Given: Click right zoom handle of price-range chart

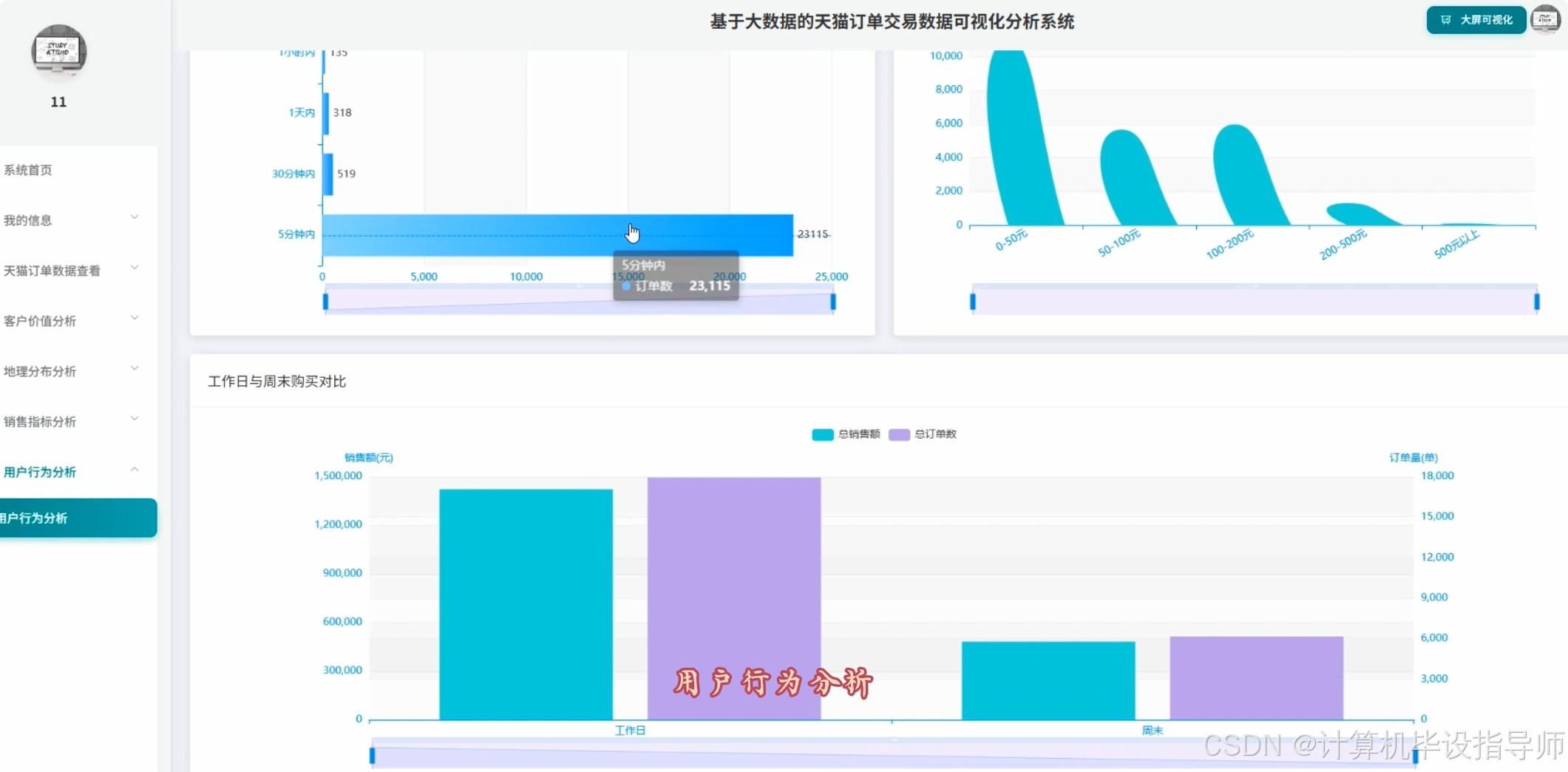Looking at the screenshot, I should pyautogui.click(x=1537, y=302).
